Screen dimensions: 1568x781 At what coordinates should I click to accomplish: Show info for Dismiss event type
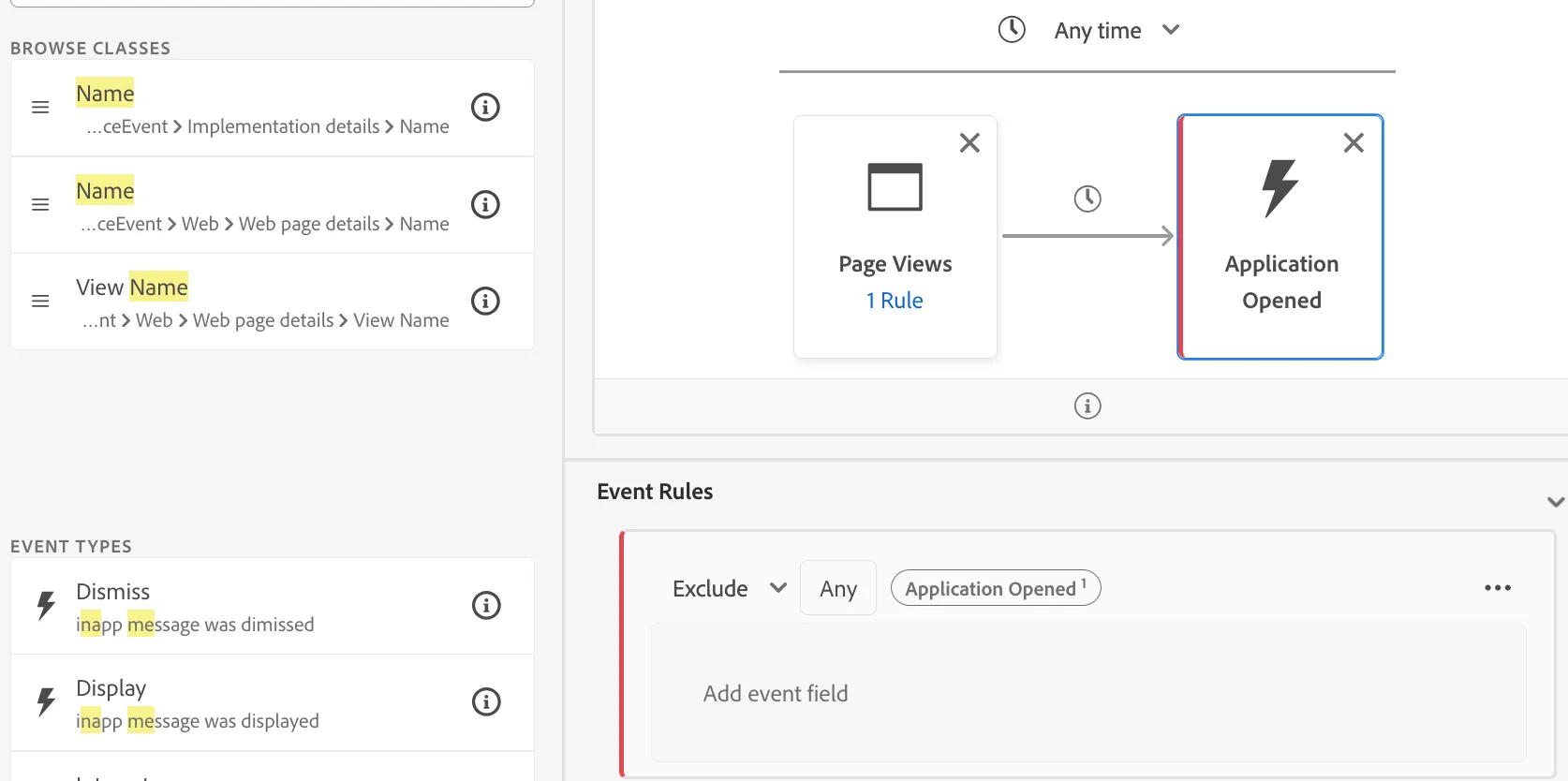pos(486,605)
